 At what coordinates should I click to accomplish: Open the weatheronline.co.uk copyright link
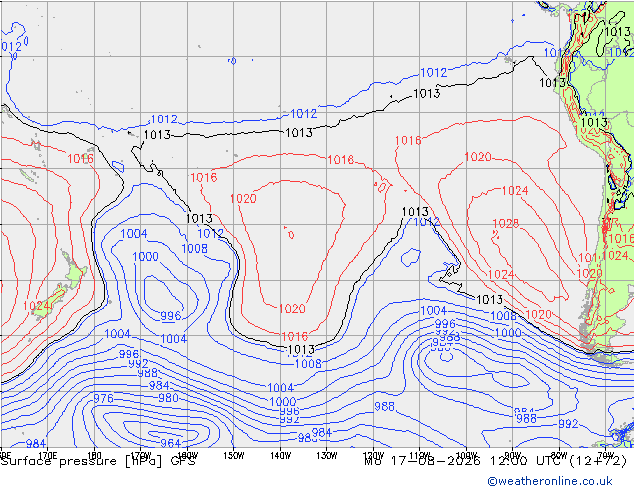tap(550, 481)
